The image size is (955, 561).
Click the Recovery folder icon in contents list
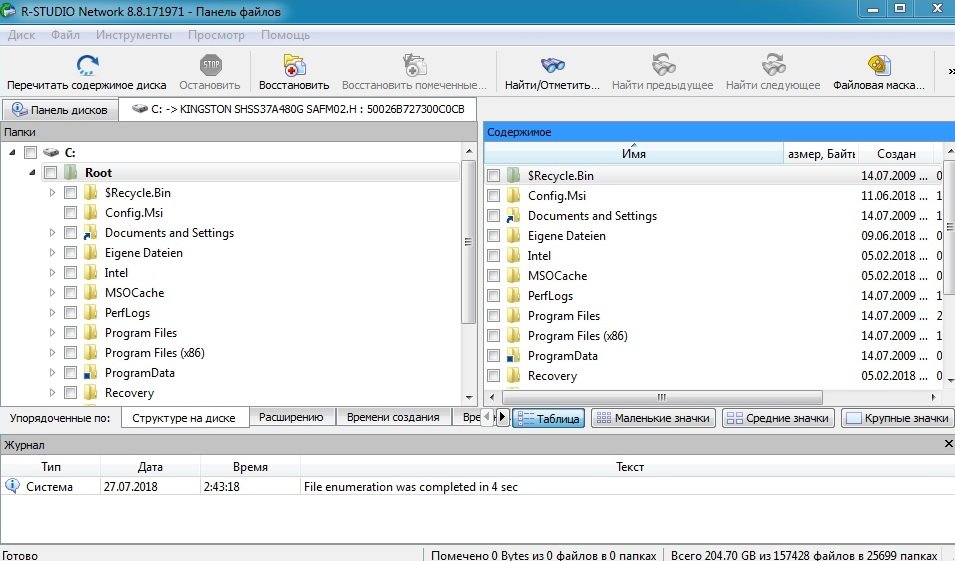point(513,376)
